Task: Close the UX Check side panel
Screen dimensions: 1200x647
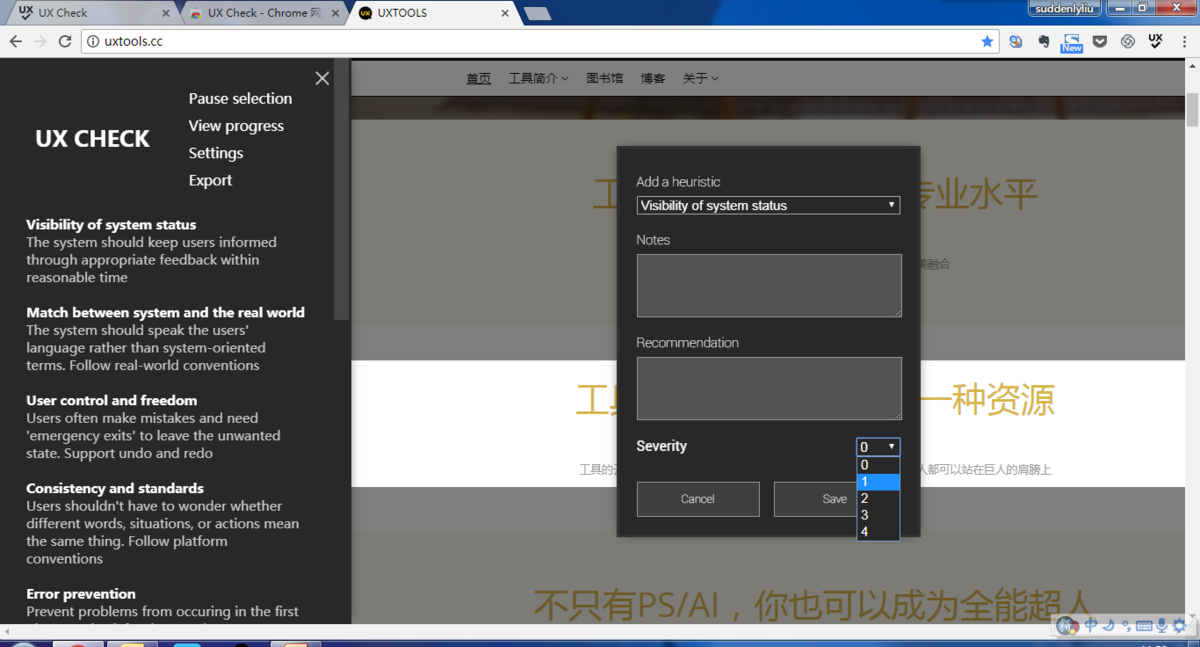Action: (x=322, y=78)
